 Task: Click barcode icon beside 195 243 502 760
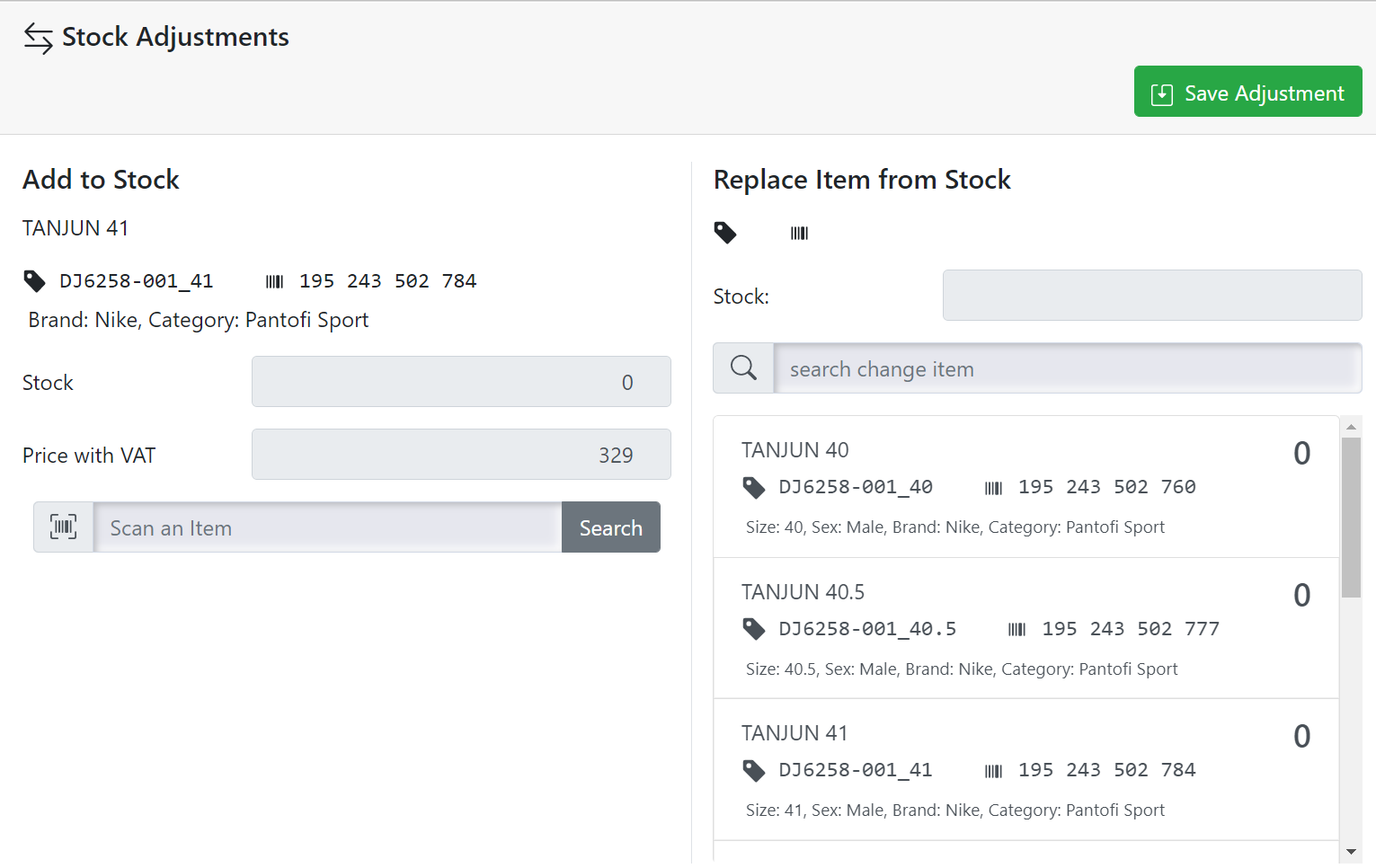coord(993,488)
